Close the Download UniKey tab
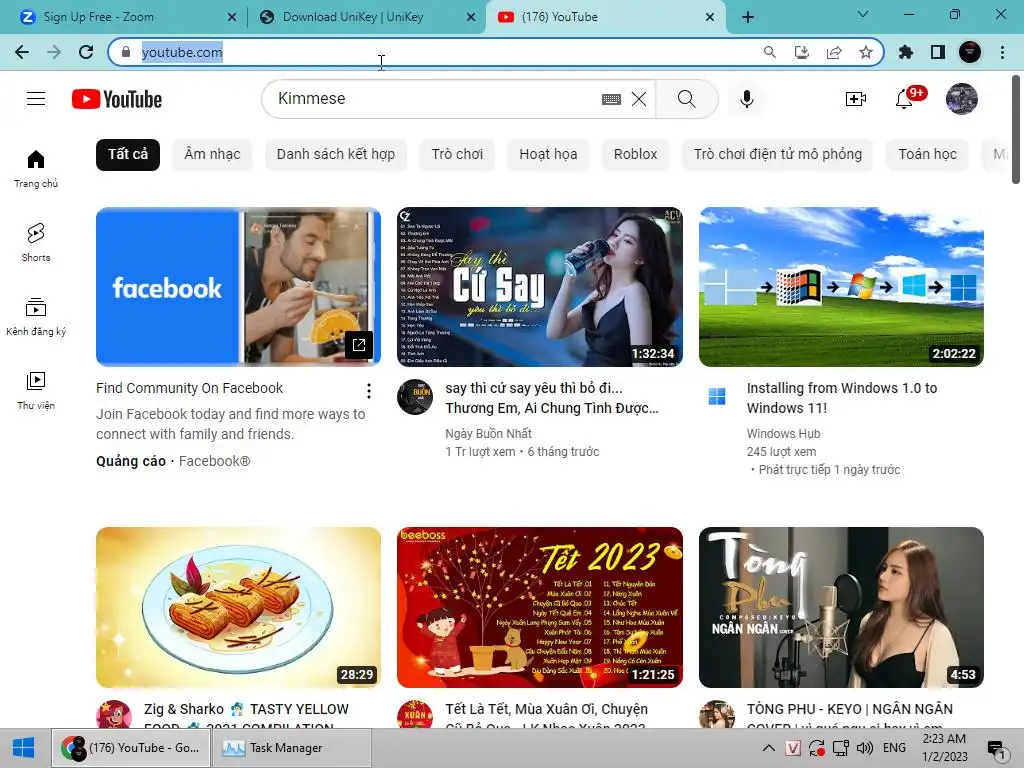Image resolution: width=1024 pixels, height=768 pixels. pos(471,18)
